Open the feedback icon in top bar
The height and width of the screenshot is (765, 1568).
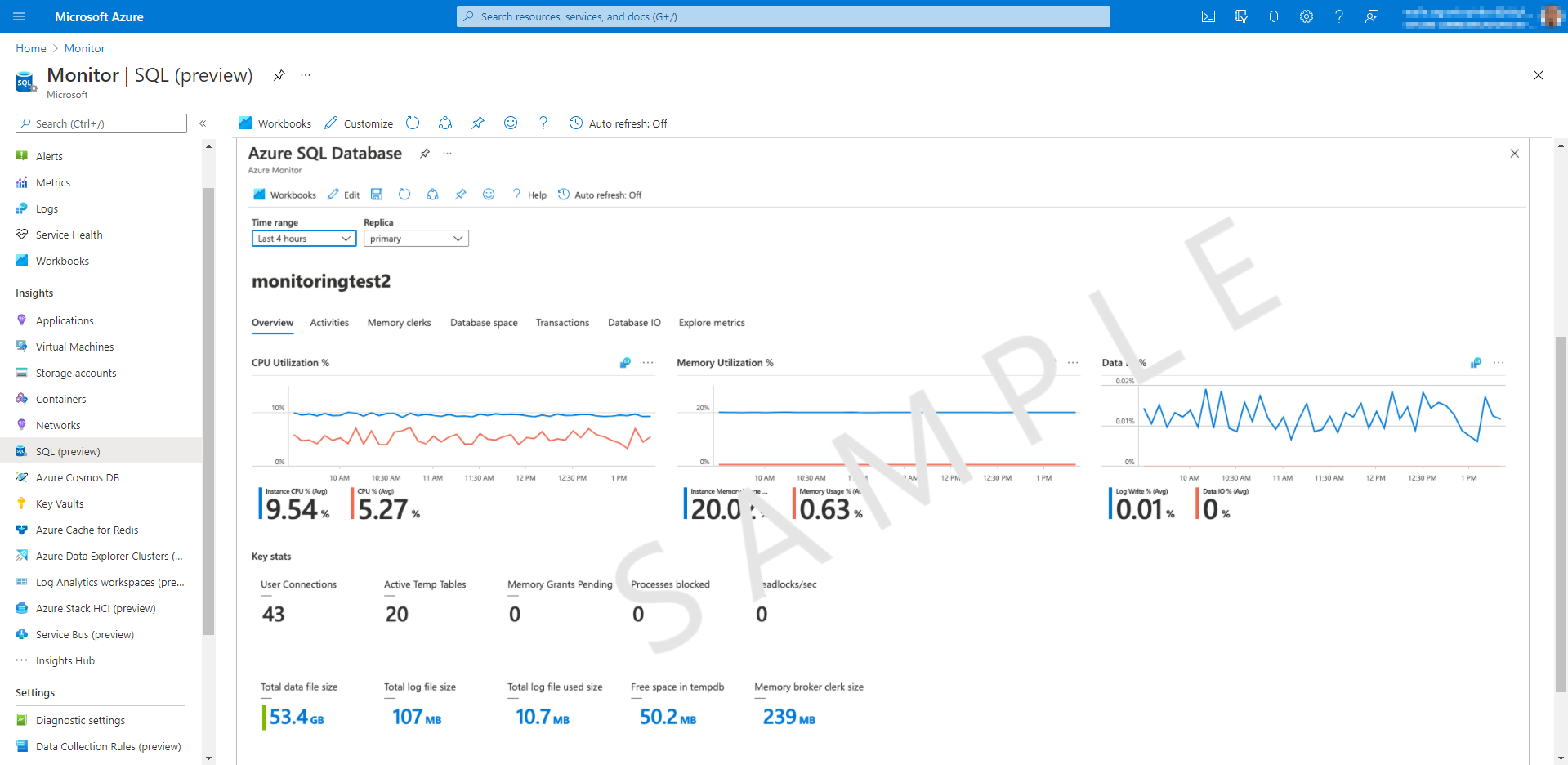click(1372, 16)
